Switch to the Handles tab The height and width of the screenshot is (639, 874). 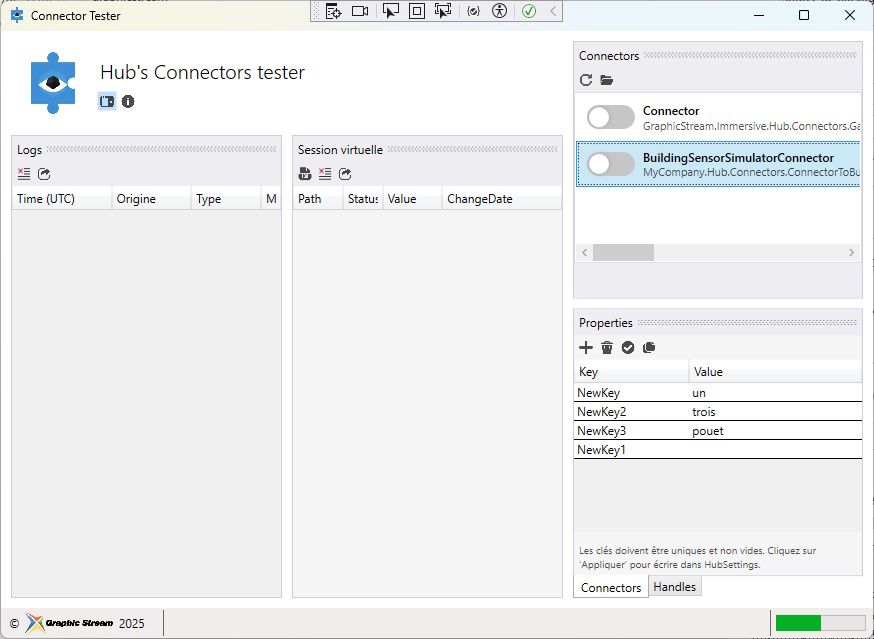point(674,587)
